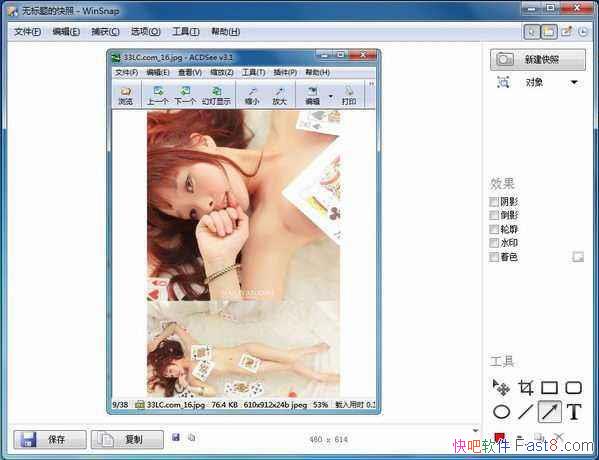Click 插件(P) in captured ACDSee menu
The width and height of the screenshot is (599, 460).
(285, 72)
